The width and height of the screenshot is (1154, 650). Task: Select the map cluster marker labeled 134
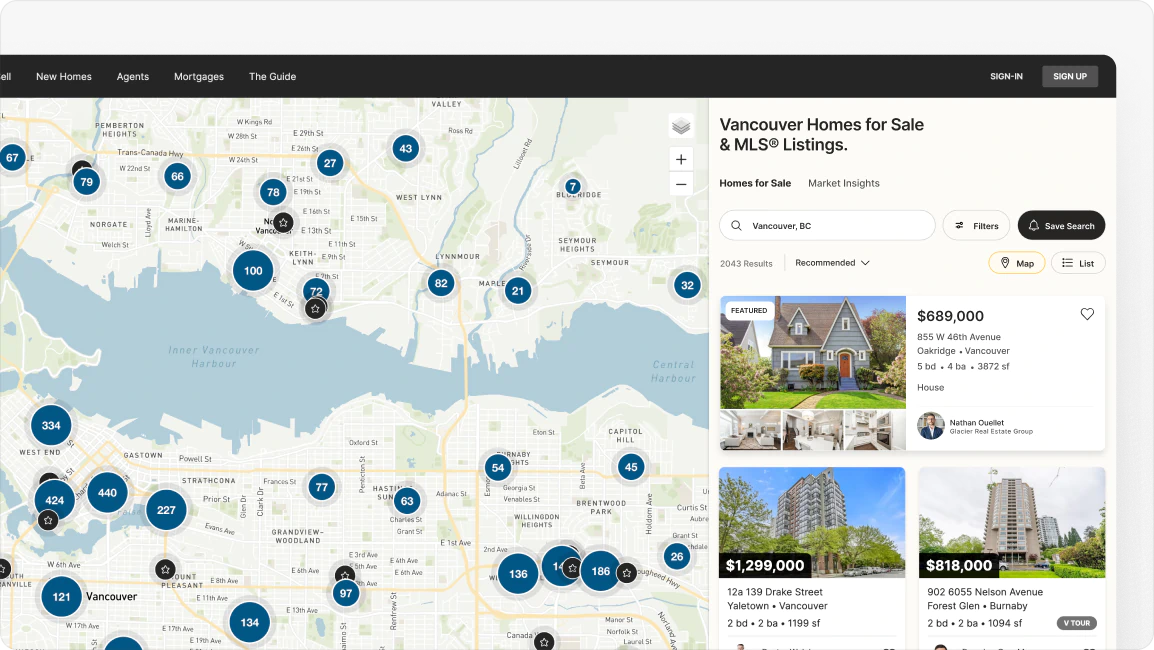(x=249, y=622)
